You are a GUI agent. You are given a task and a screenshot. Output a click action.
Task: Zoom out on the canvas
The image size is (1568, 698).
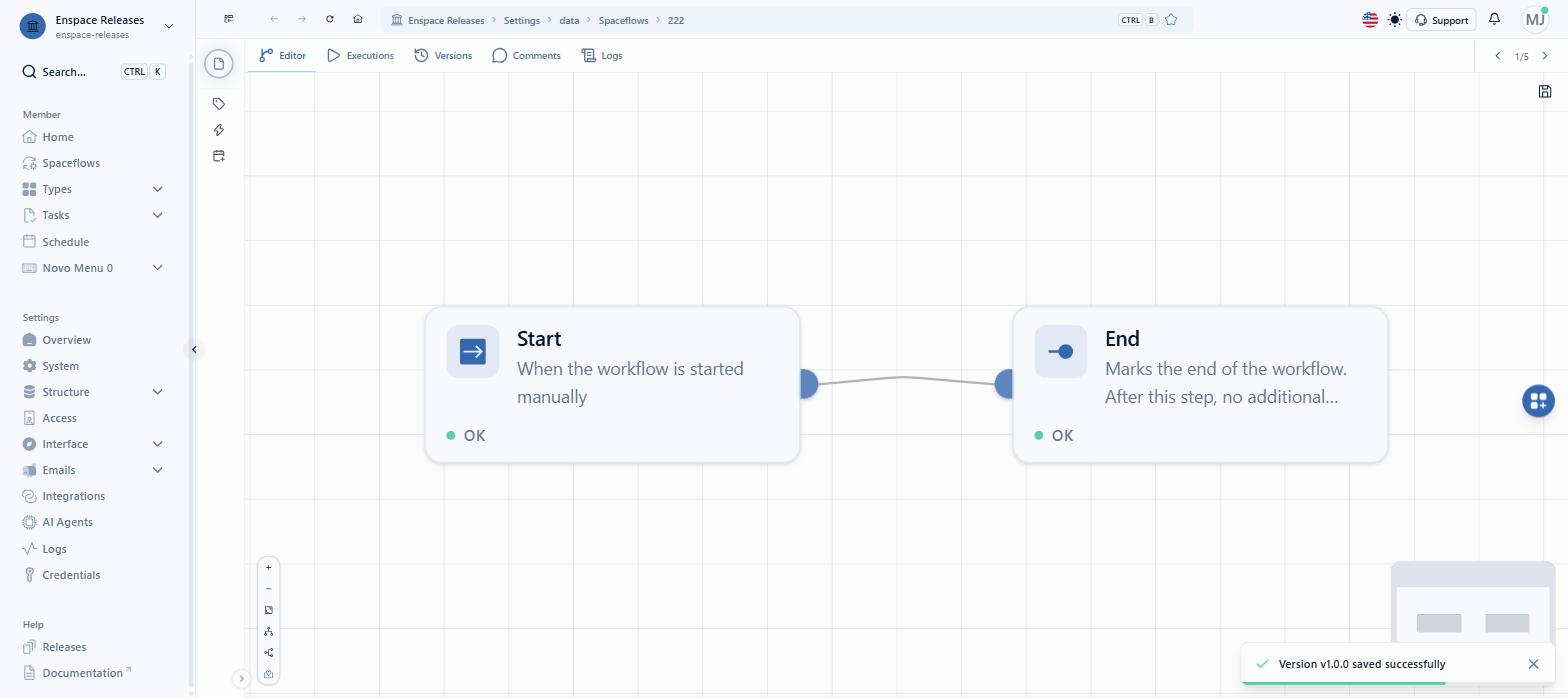coord(268,589)
